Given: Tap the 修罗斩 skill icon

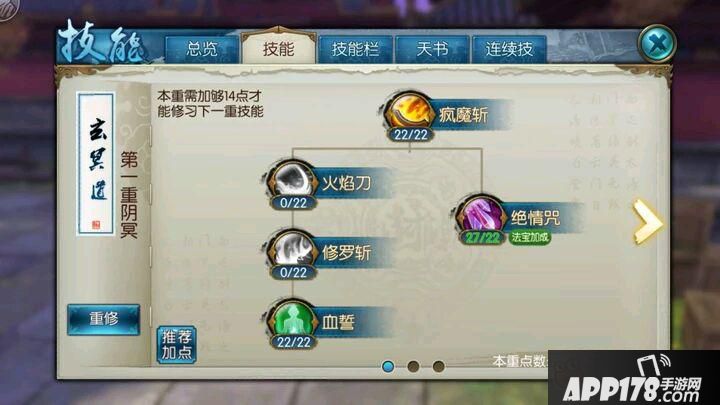Looking at the screenshot, I should tap(292, 250).
